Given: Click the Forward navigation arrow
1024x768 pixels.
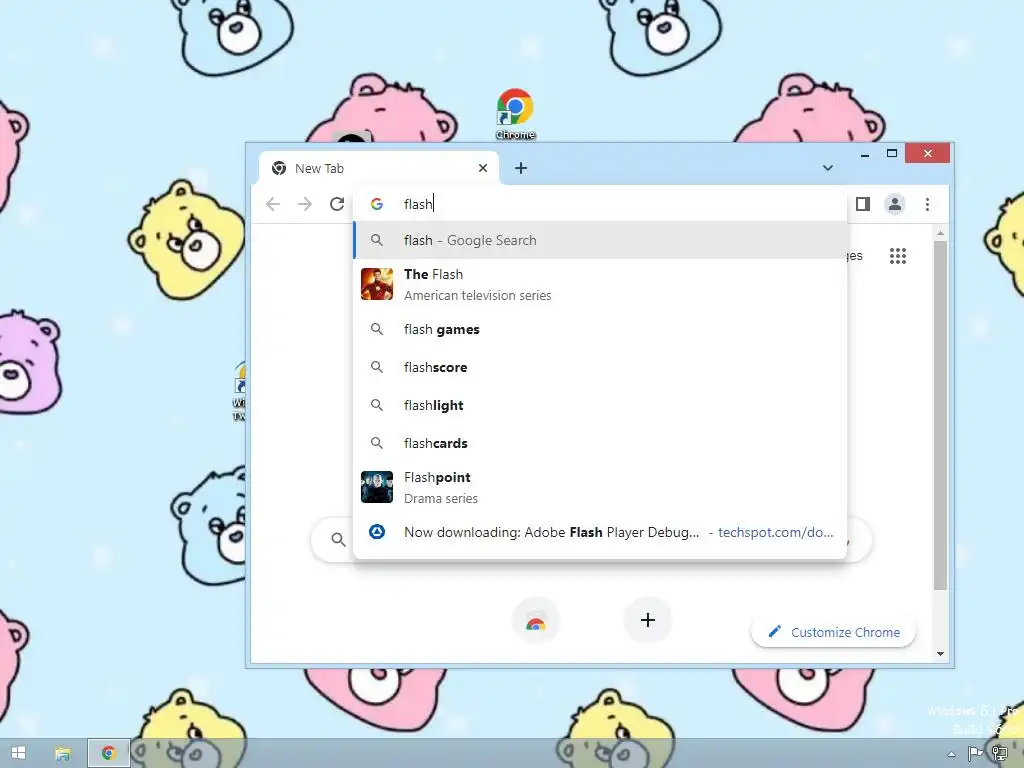Looking at the screenshot, I should click(x=304, y=204).
